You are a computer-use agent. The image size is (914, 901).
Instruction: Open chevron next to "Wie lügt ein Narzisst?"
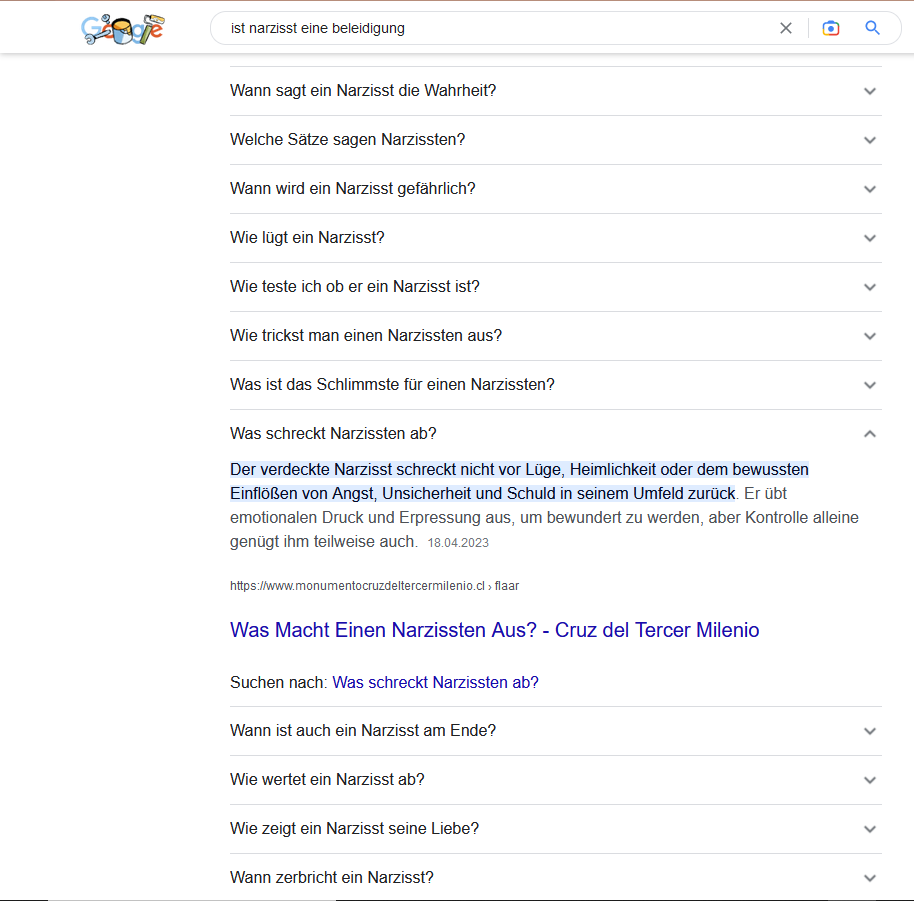coord(869,238)
